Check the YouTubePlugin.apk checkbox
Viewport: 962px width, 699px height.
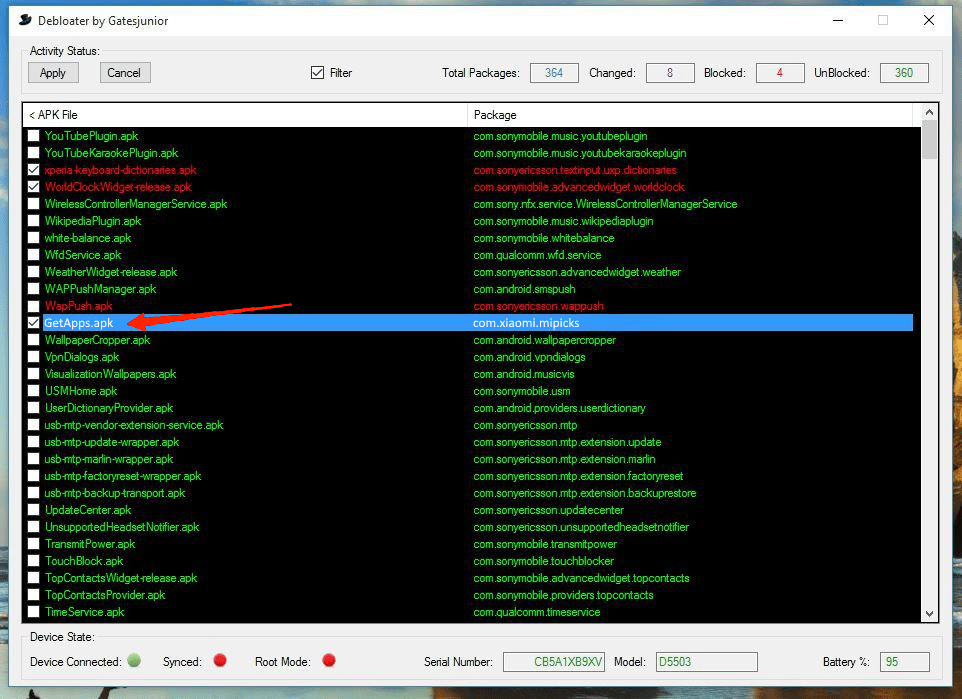coord(34,136)
